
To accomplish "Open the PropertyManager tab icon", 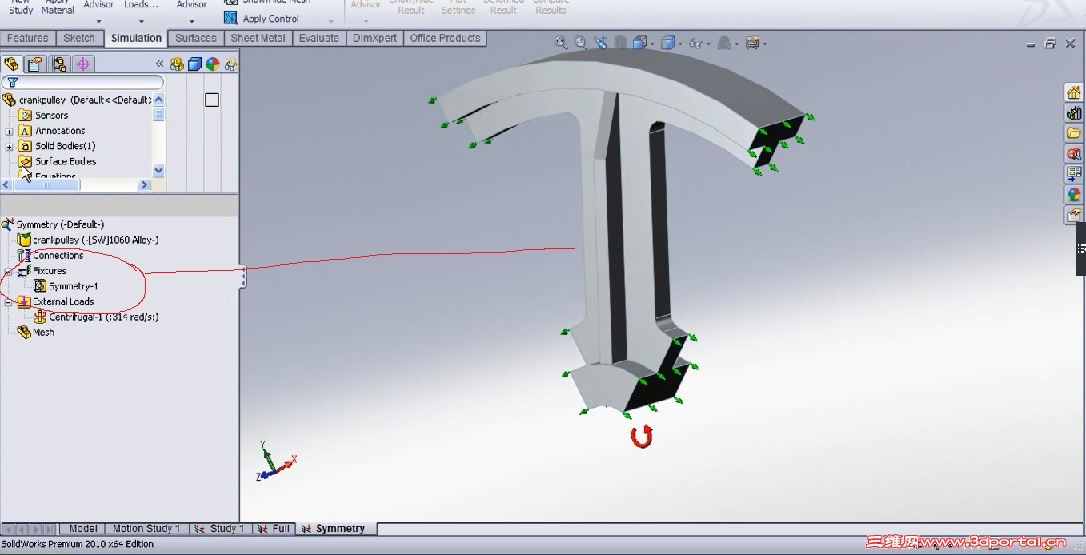I will click(x=34, y=64).
